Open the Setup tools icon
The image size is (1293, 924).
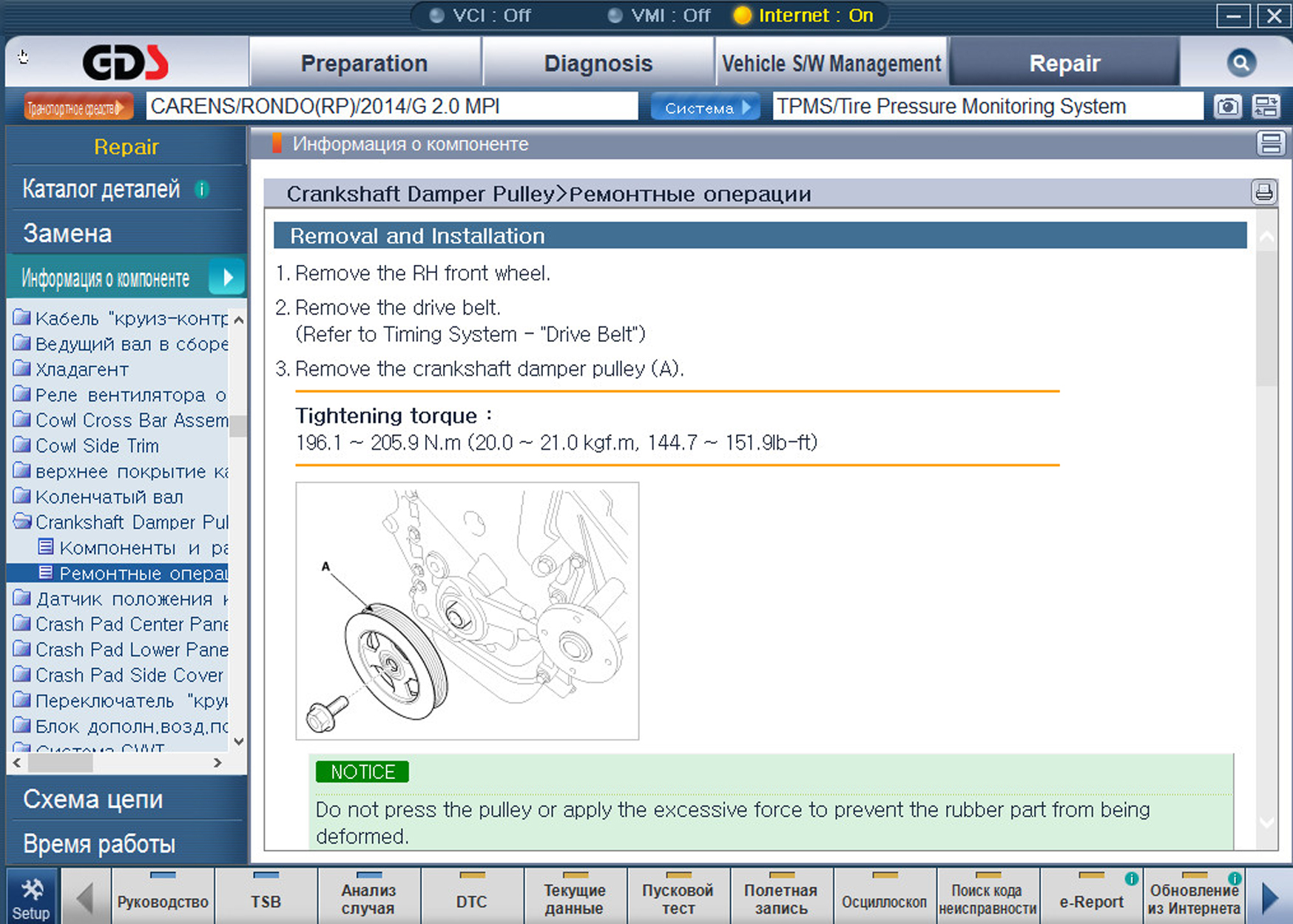pyautogui.click(x=31, y=898)
